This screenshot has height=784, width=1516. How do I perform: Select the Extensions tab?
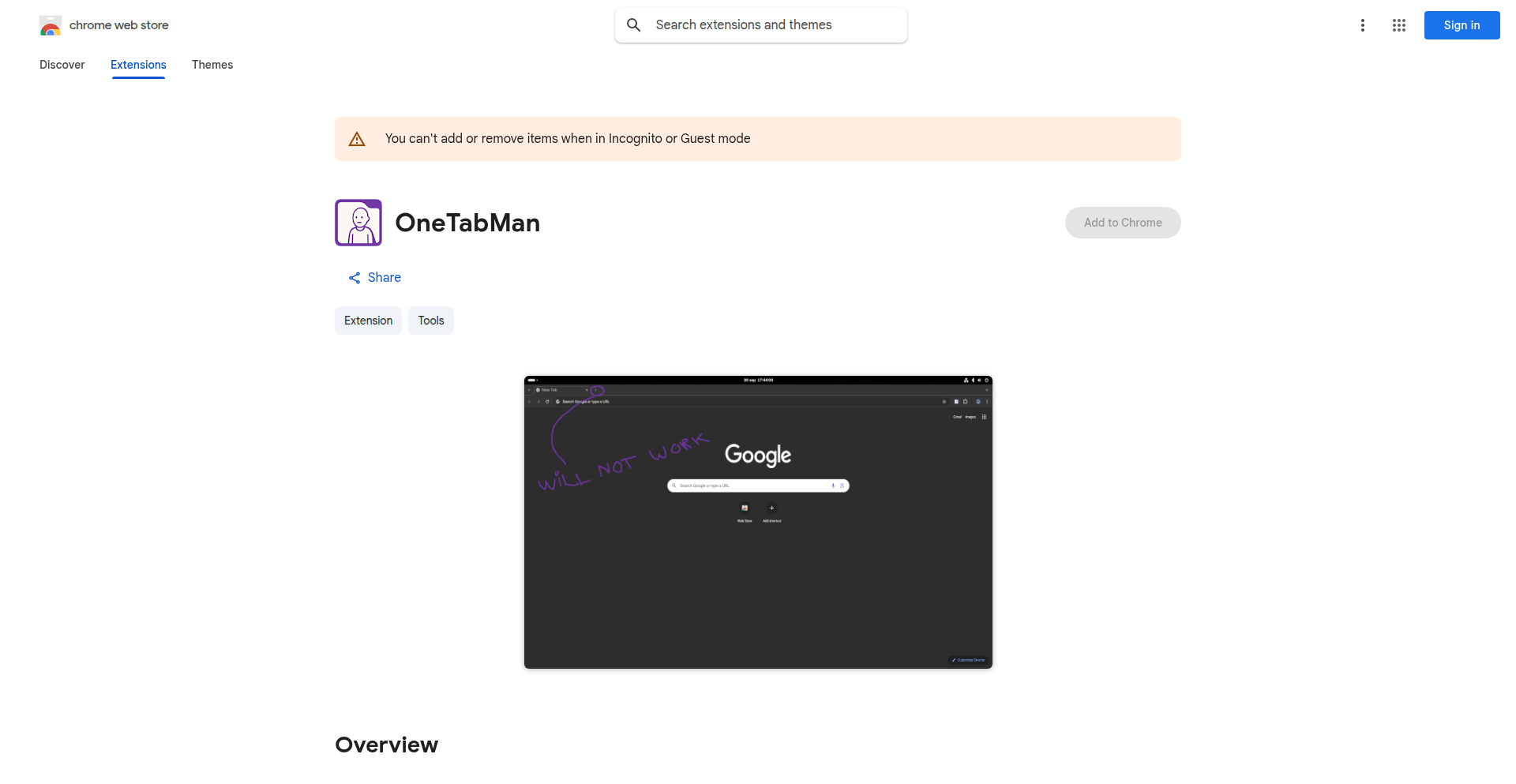click(x=138, y=65)
